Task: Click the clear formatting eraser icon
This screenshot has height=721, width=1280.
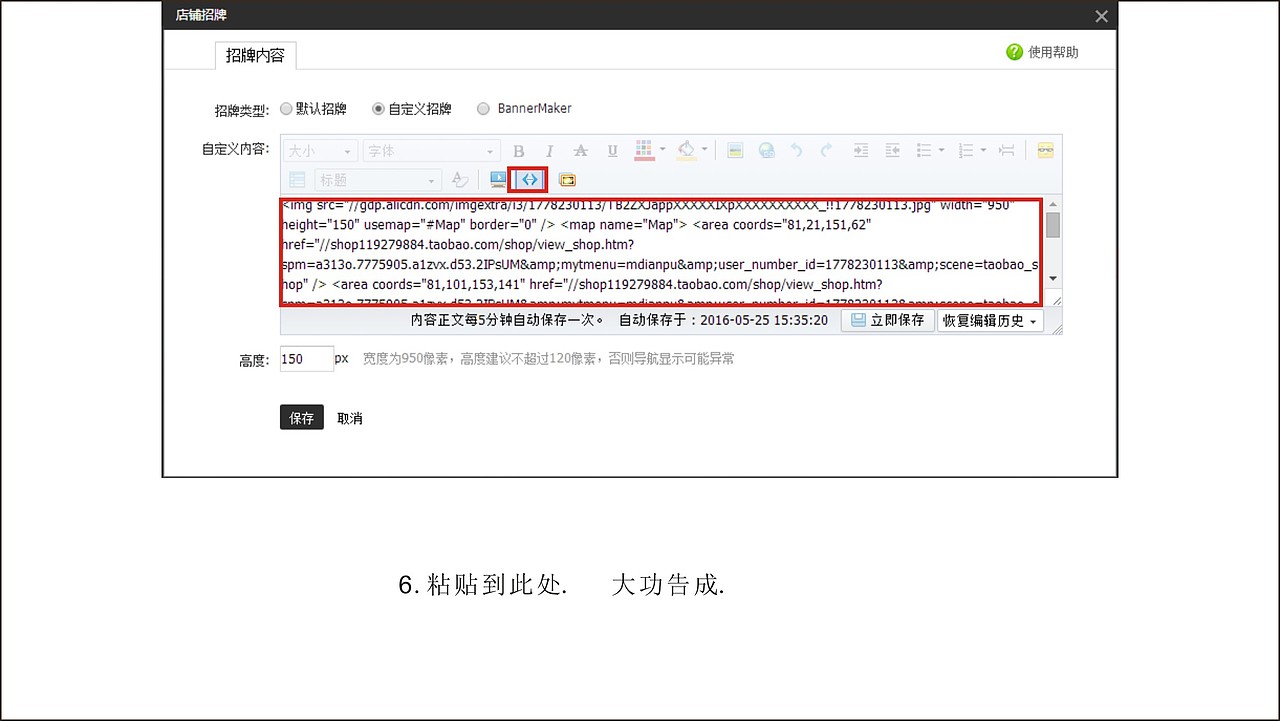Action: pyautogui.click(x=460, y=180)
